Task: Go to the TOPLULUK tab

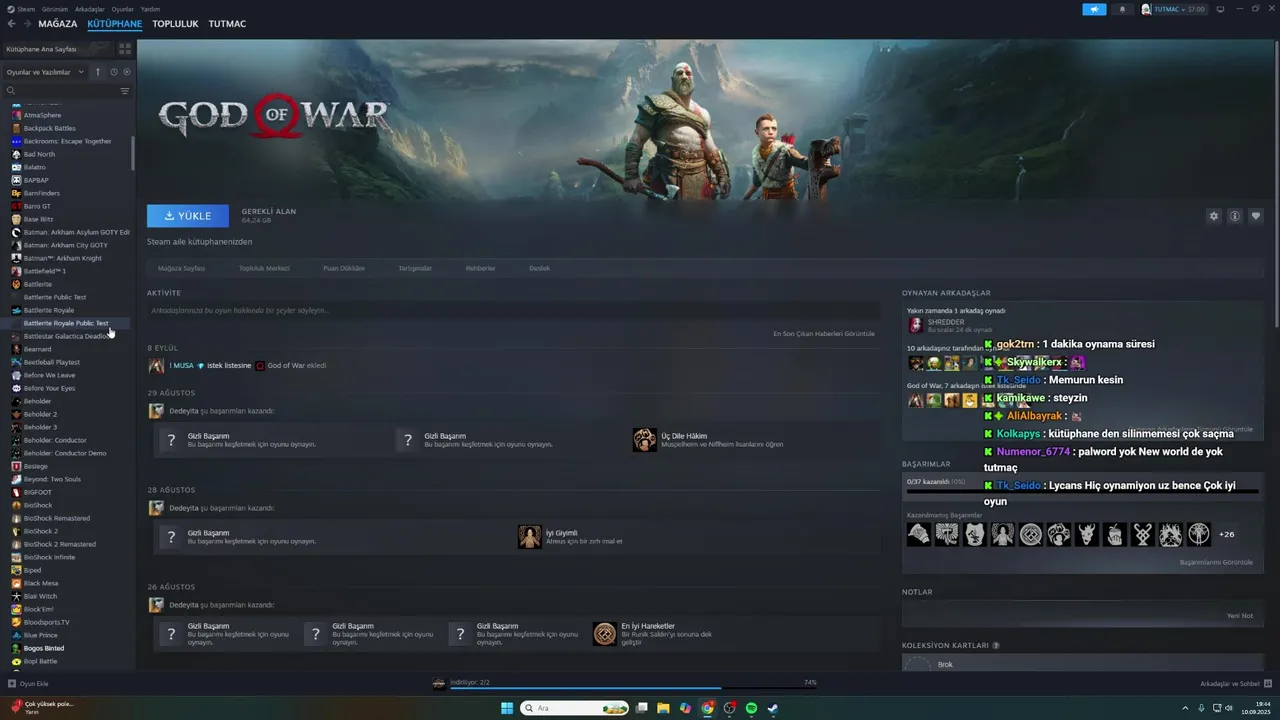Action: pos(175,24)
